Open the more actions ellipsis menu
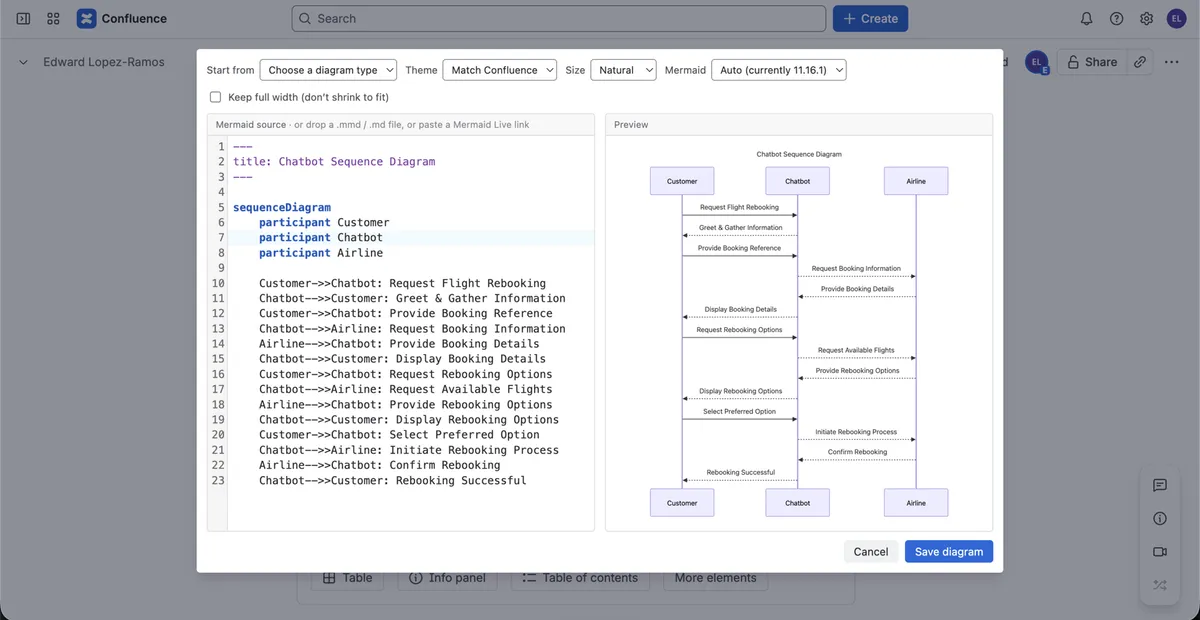 (x=1171, y=62)
